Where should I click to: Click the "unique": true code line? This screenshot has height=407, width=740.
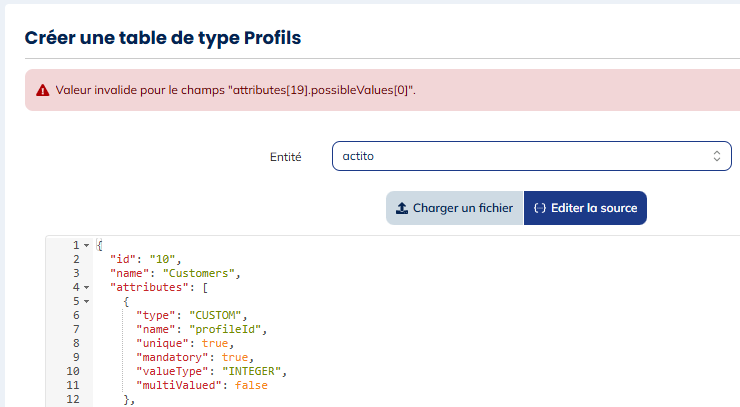[189, 343]
